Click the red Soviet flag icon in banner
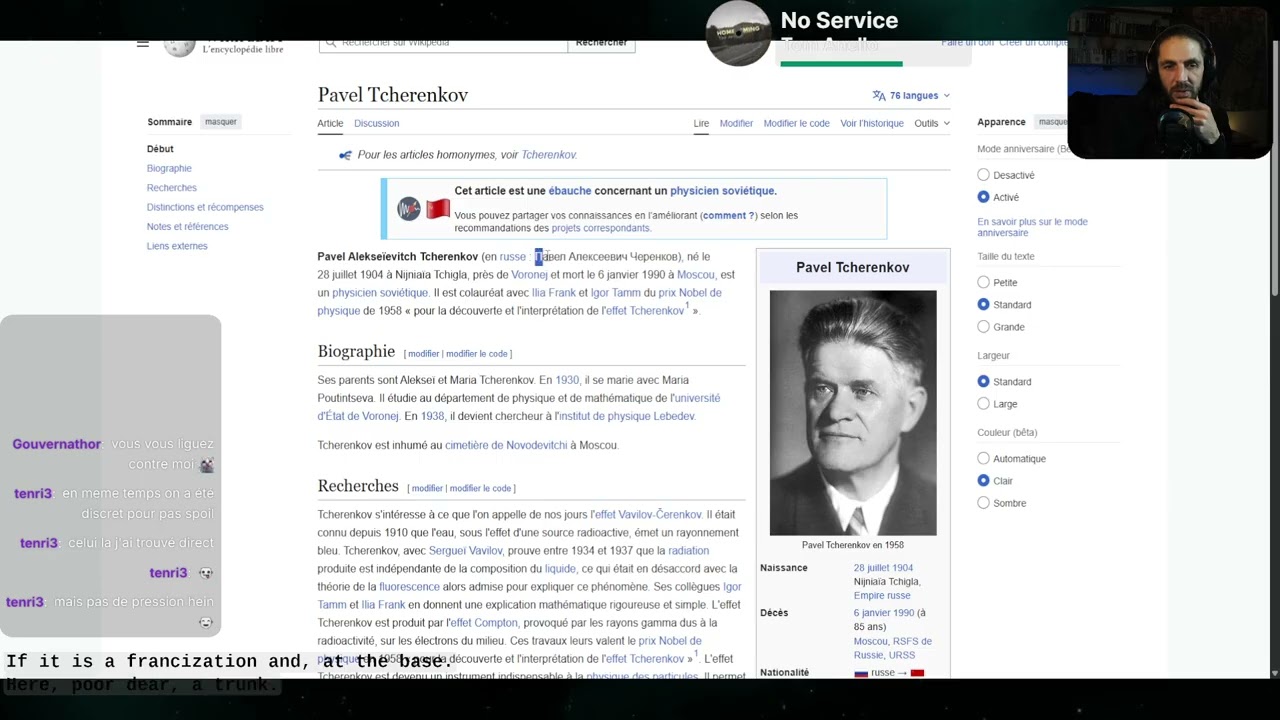 click(x=438, y=209)
